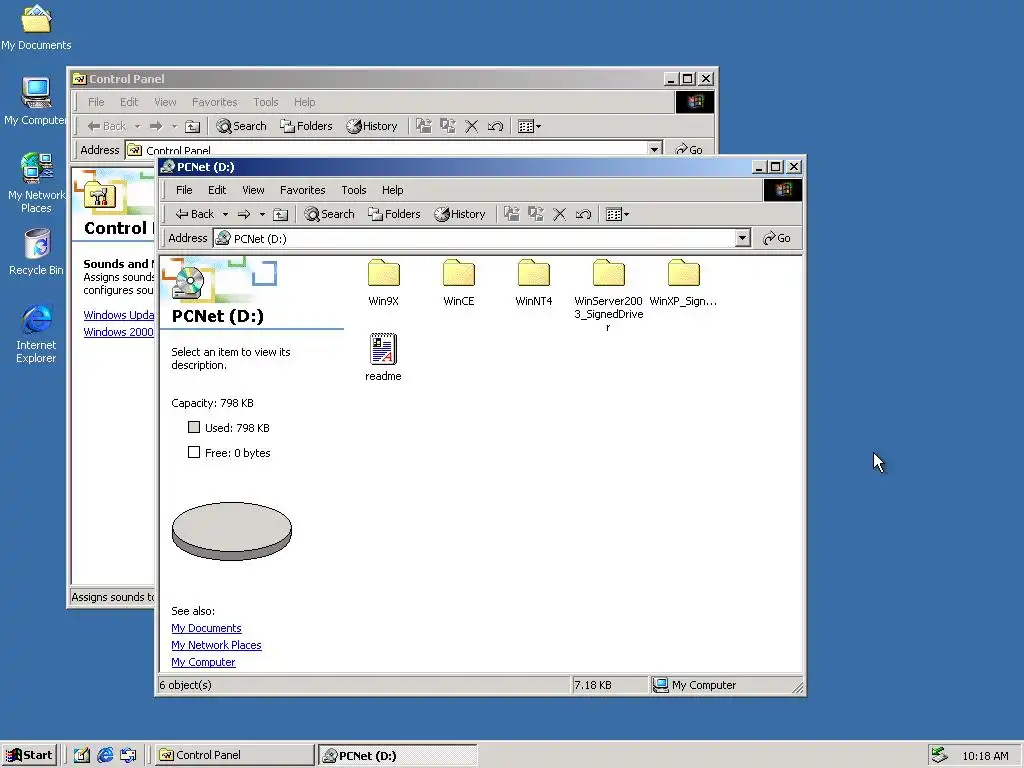Open the WinCE folder
This screenshot has height=768, width=1024.
(458, 282)
